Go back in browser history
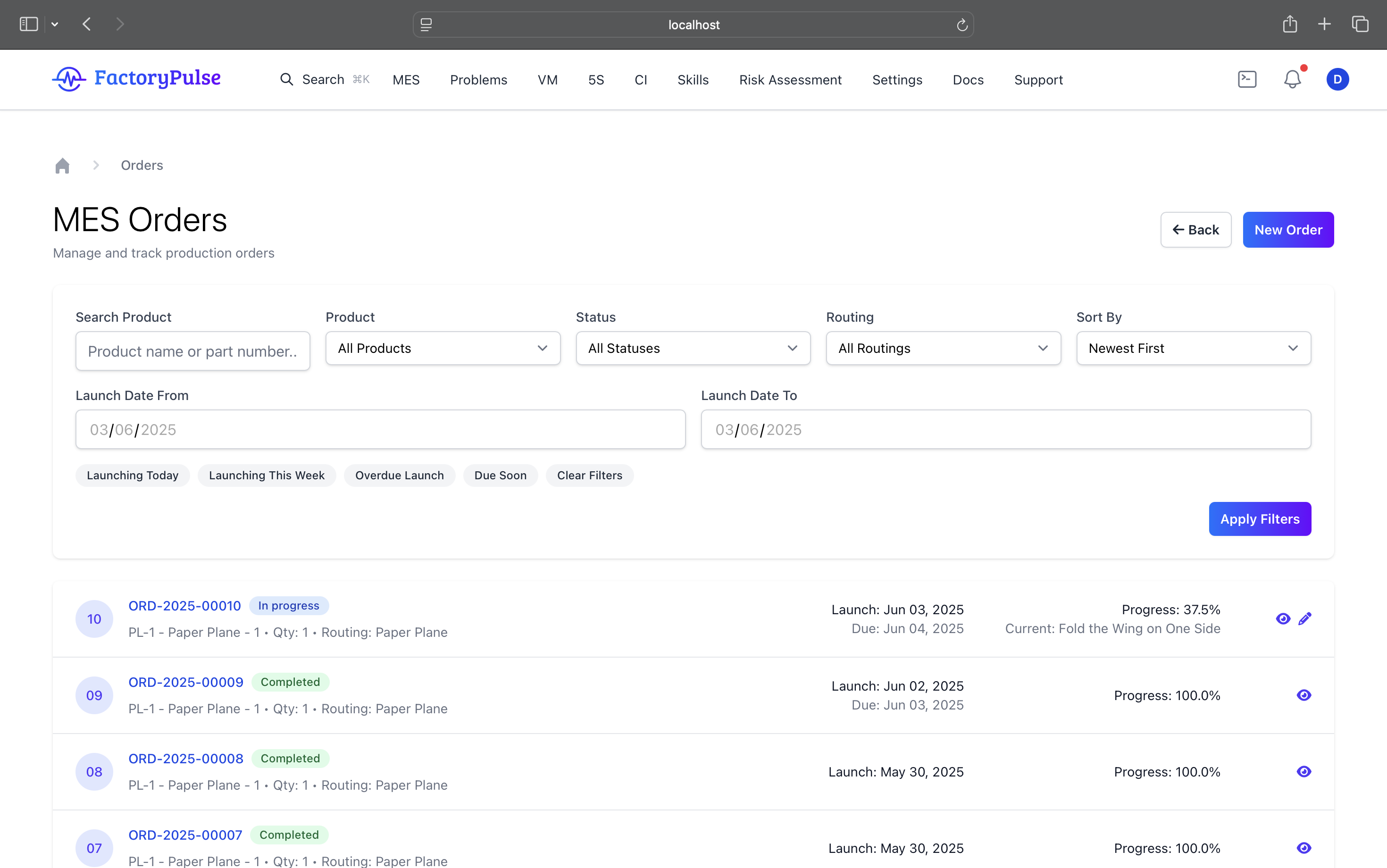The height and width of the screenshot is (868, 1387). [87, 24]
